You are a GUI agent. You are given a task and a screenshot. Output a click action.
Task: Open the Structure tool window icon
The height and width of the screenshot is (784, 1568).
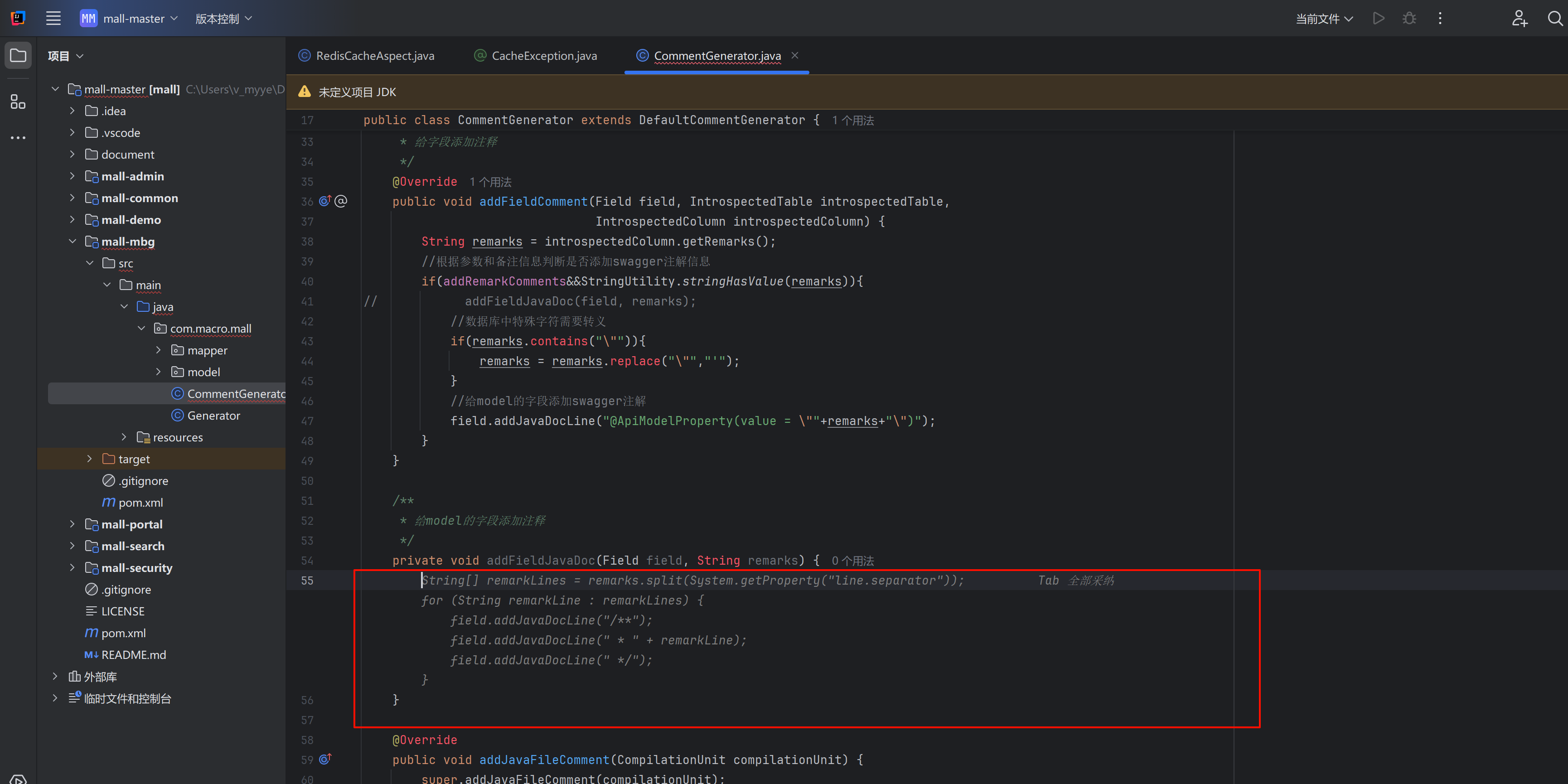tap(18, 102)
